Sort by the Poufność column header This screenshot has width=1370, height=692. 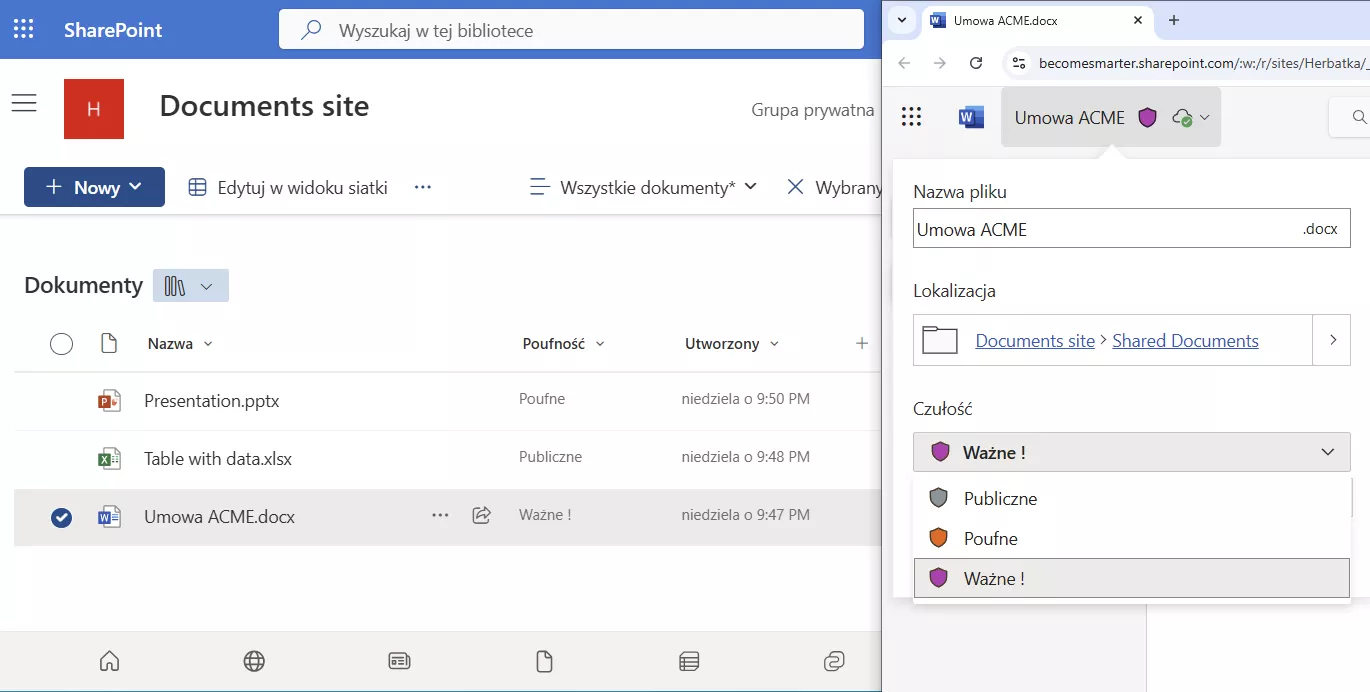(553, 344)
